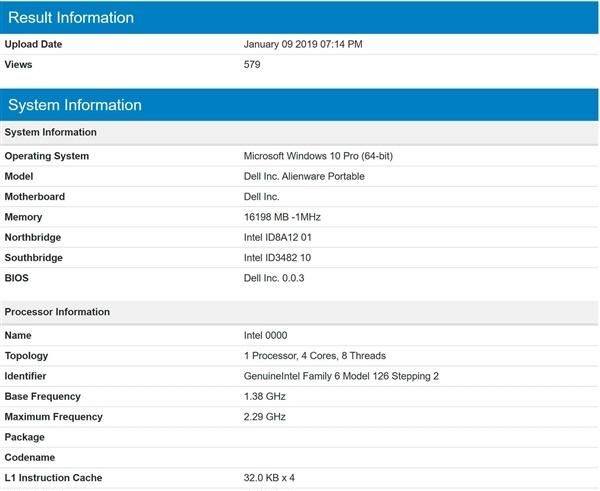Click the Codename label
The width and height of the screenshot is (600, 491).
click(x=29, y=457)
